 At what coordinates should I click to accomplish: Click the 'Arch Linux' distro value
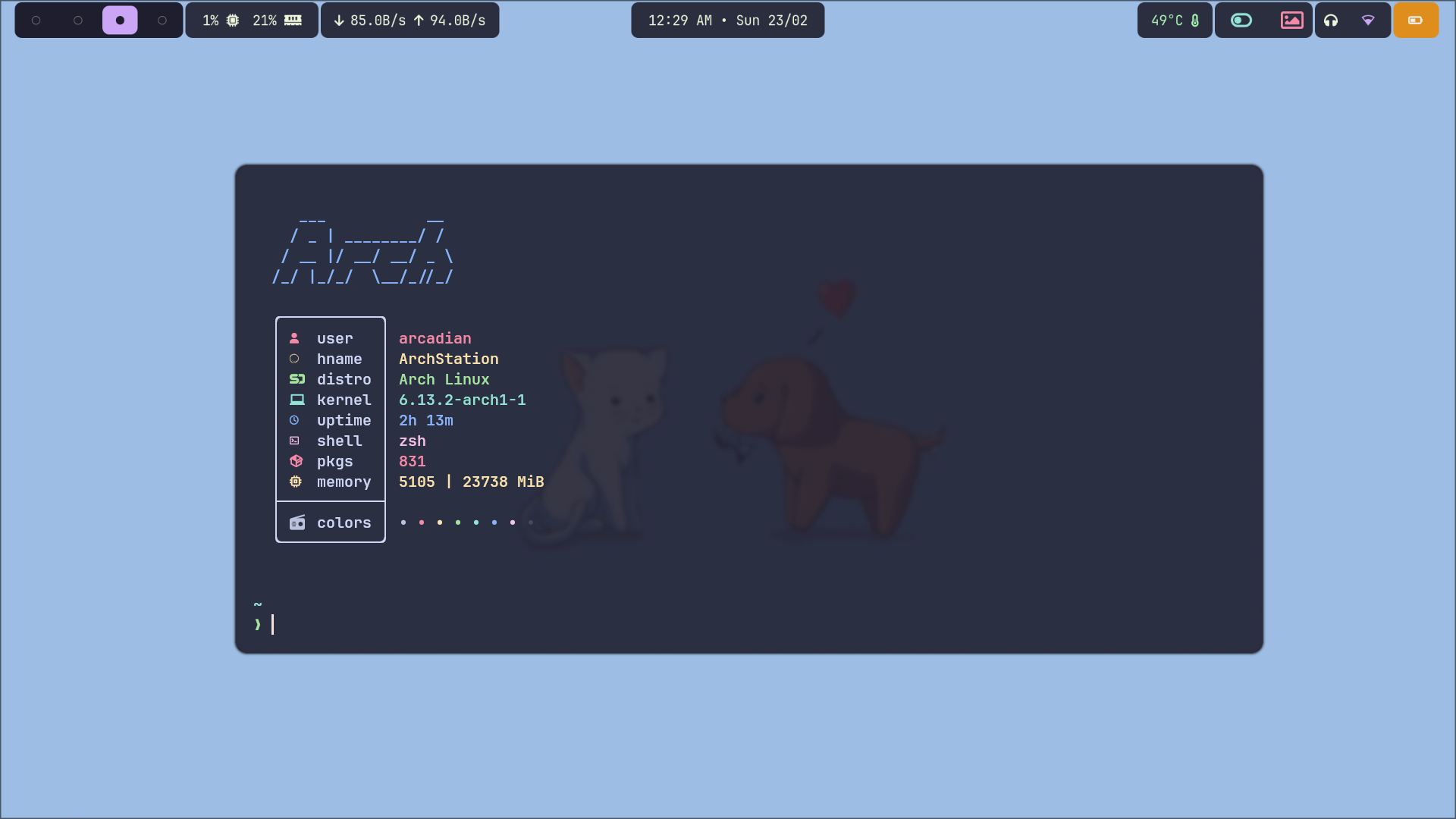tap(444, 379)
